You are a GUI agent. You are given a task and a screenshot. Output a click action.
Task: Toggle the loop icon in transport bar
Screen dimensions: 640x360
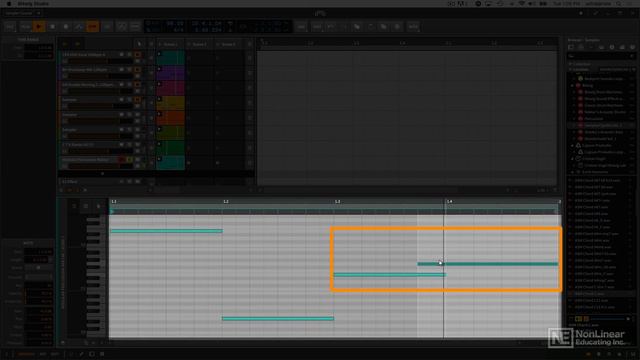click(107, 27)
